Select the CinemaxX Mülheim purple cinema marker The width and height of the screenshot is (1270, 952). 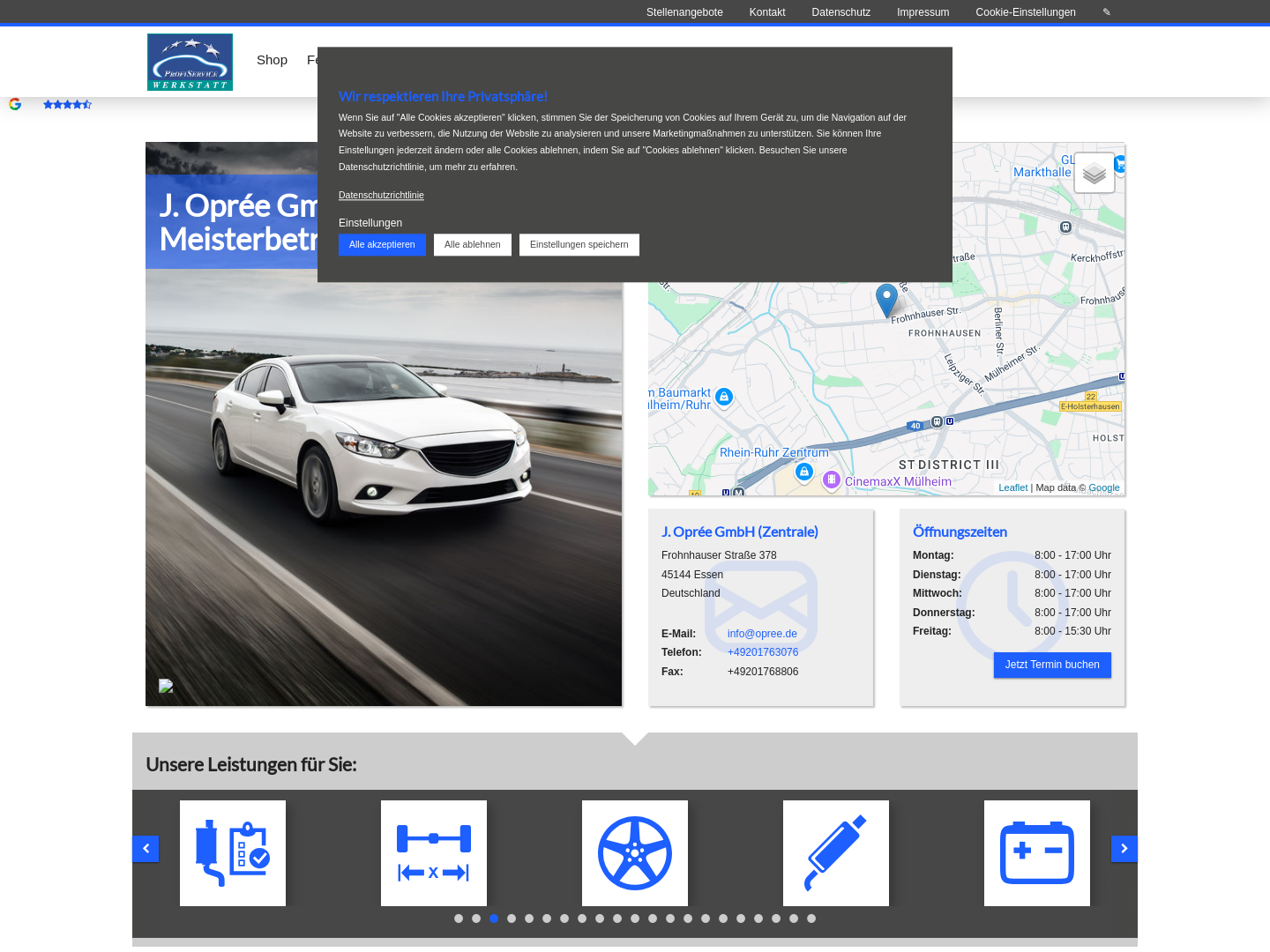[x=831, y=480]
